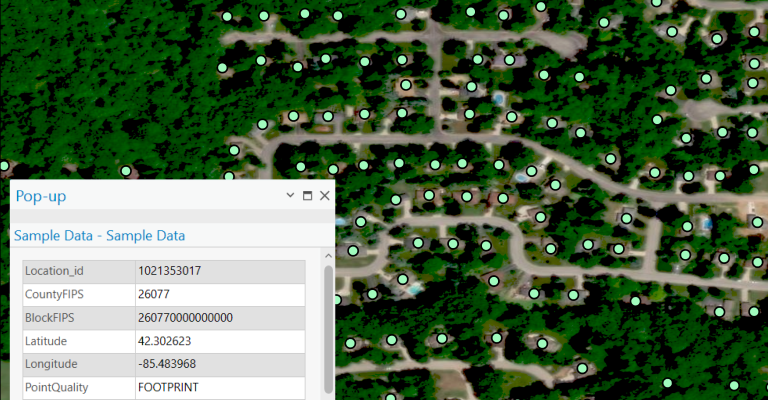Click the CountyFIPS field label
The width and height of the screenshot is (768, 400).
(x=78, y=295)
